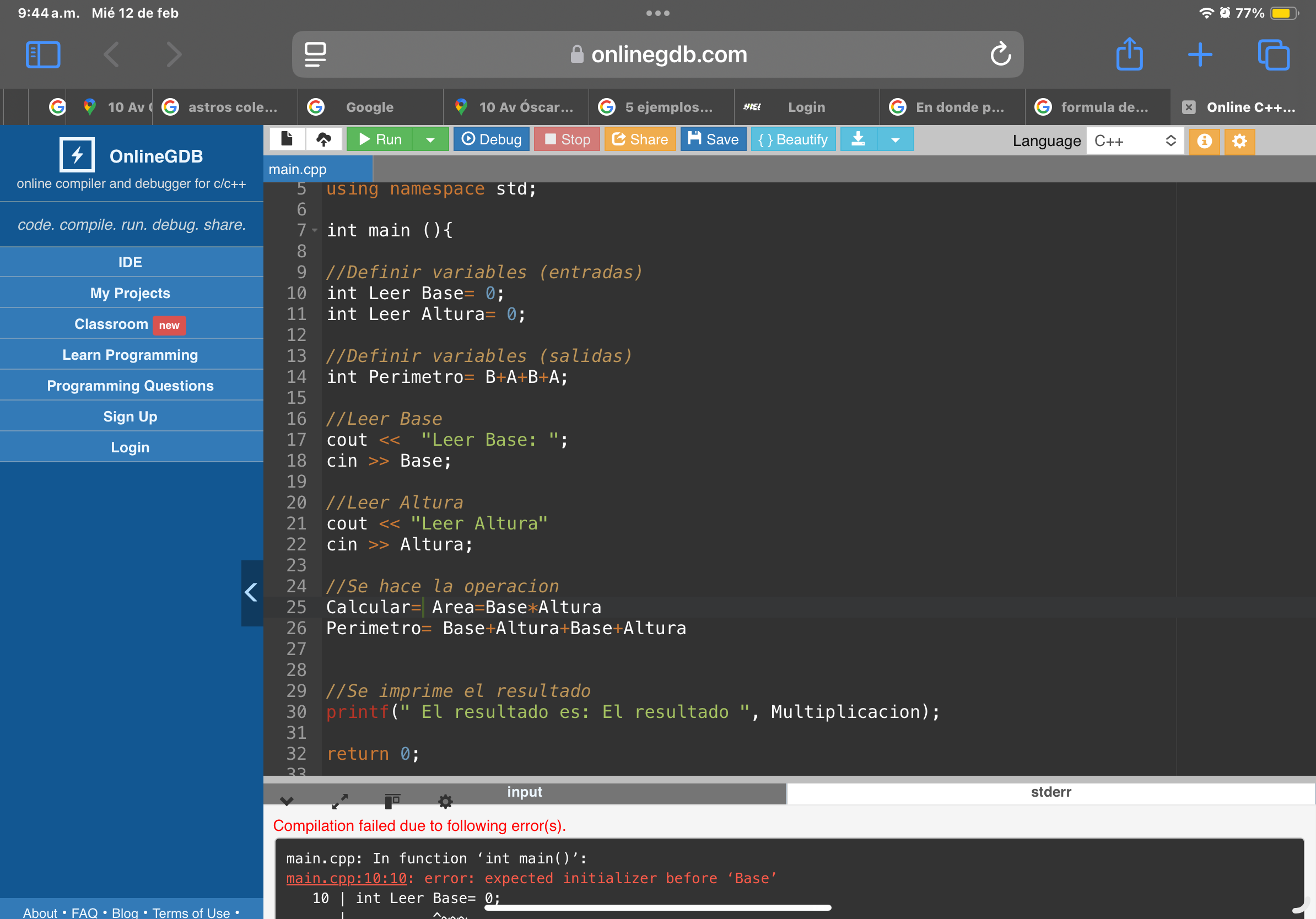
Task: Click the new file icon in toolbar
Action: pyautogui.click(x=287, y=139)
